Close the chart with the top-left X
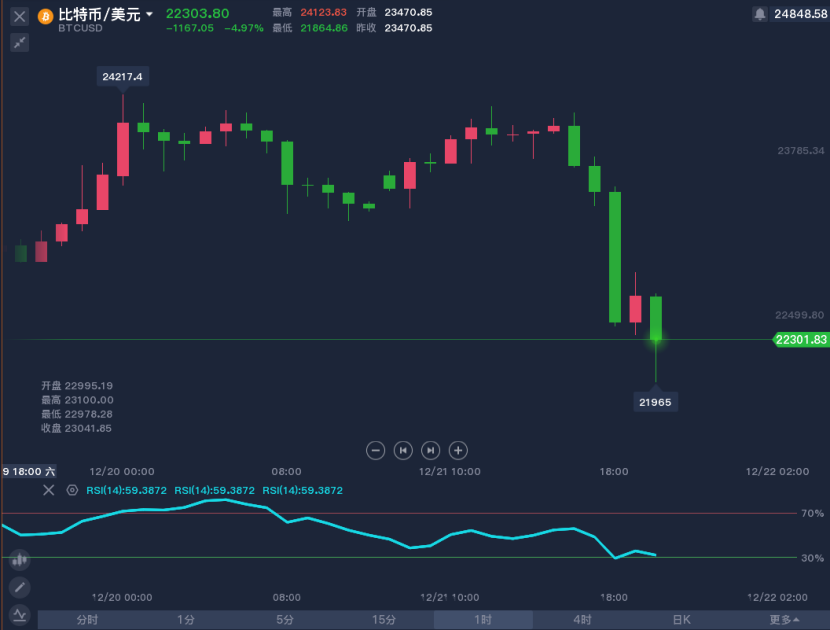Image resolution: width=830 pixels, height=630 pixels. 20,16
